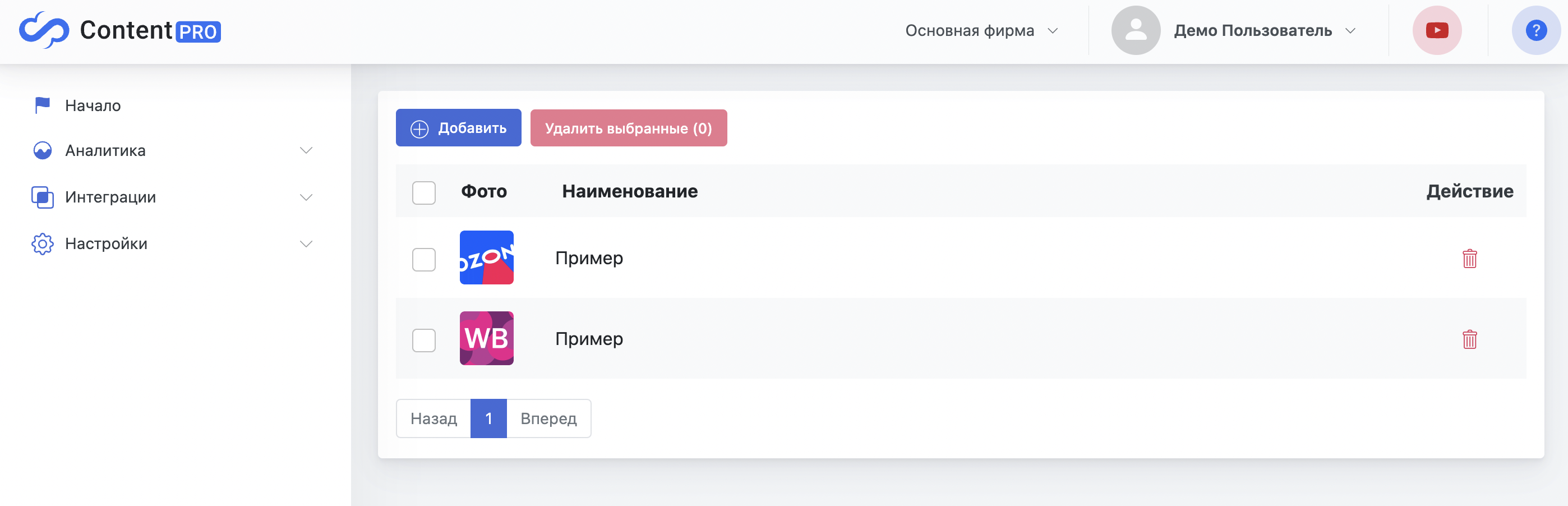
Task: Click the flag icon beside Начало
Action: 42,105
